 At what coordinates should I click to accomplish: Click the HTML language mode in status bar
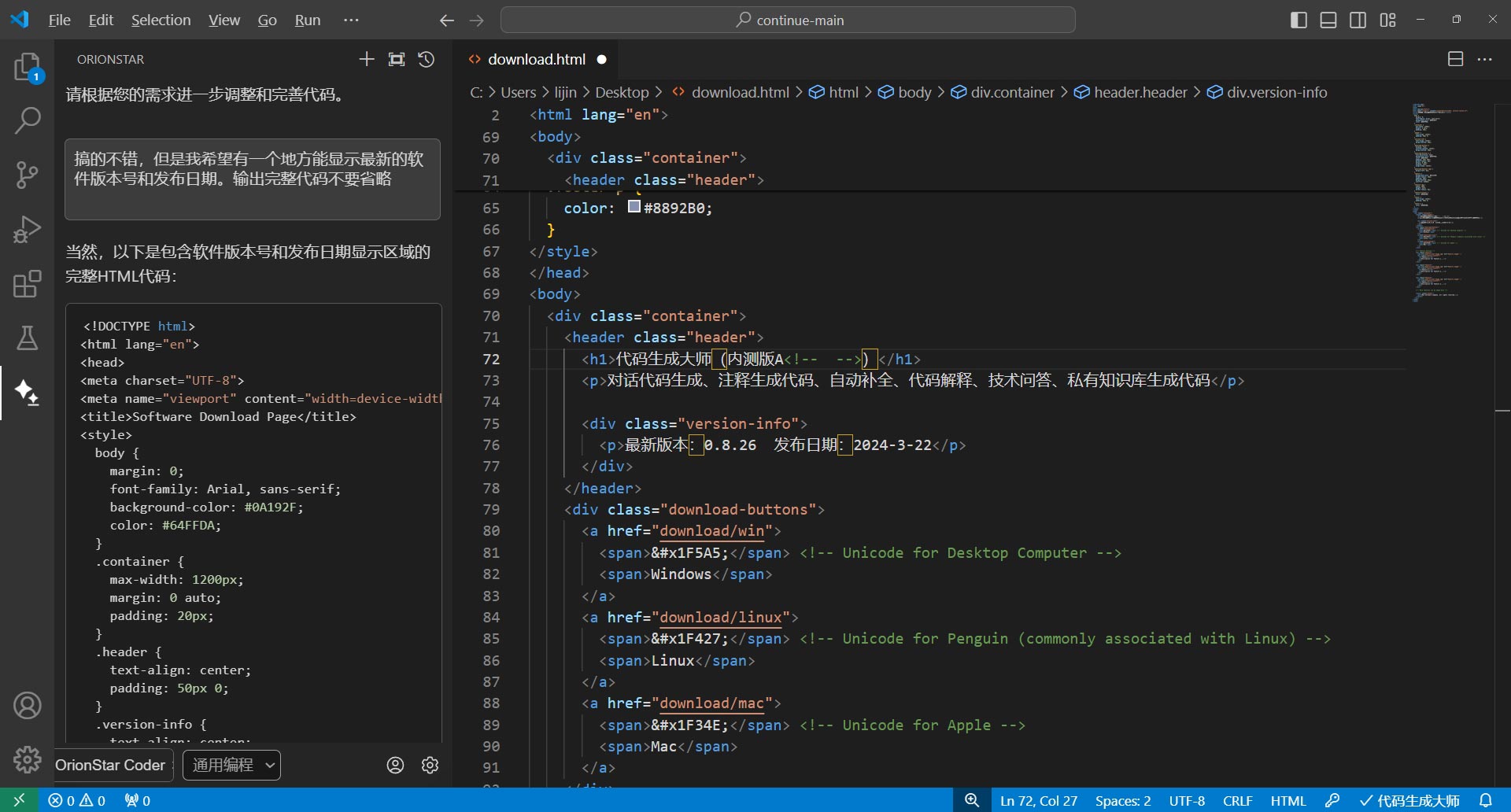click(x=1287, y=801)
